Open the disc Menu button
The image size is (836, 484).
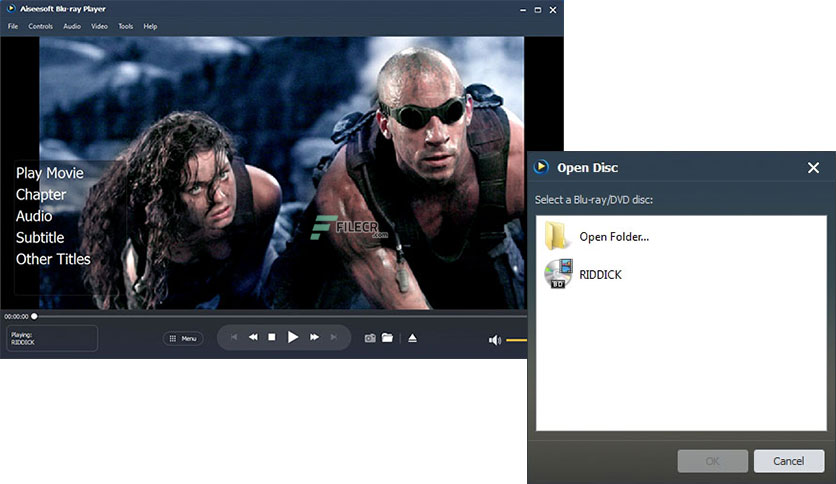183,338
